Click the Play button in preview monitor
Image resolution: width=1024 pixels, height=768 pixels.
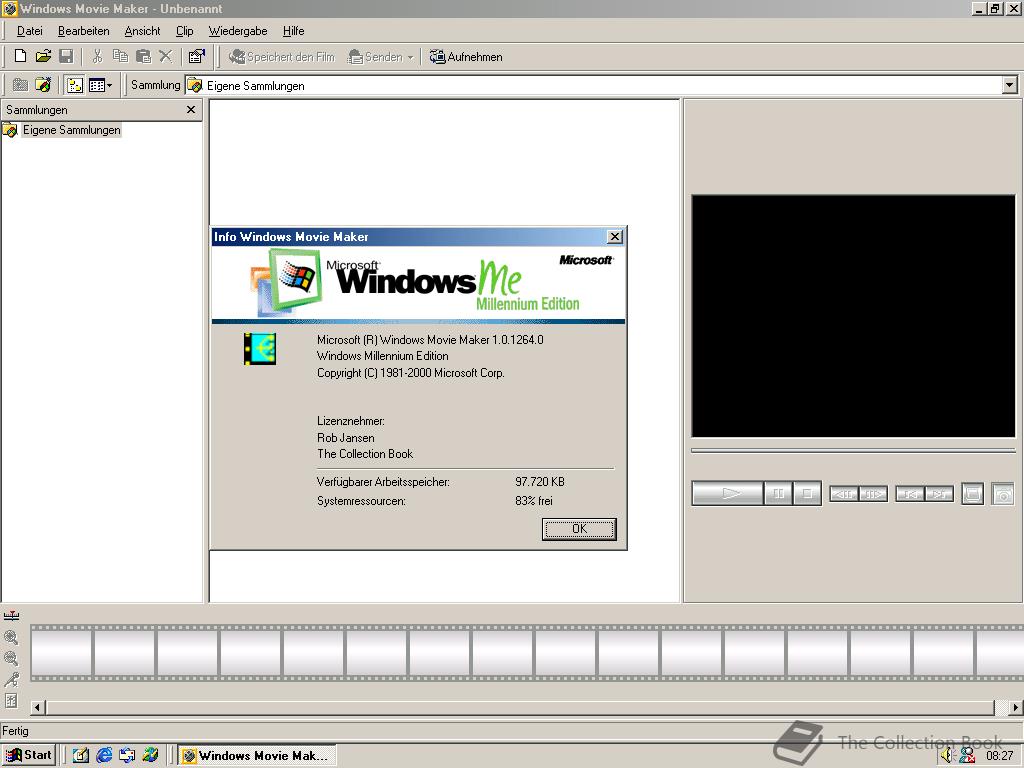(x=728, y=493)
